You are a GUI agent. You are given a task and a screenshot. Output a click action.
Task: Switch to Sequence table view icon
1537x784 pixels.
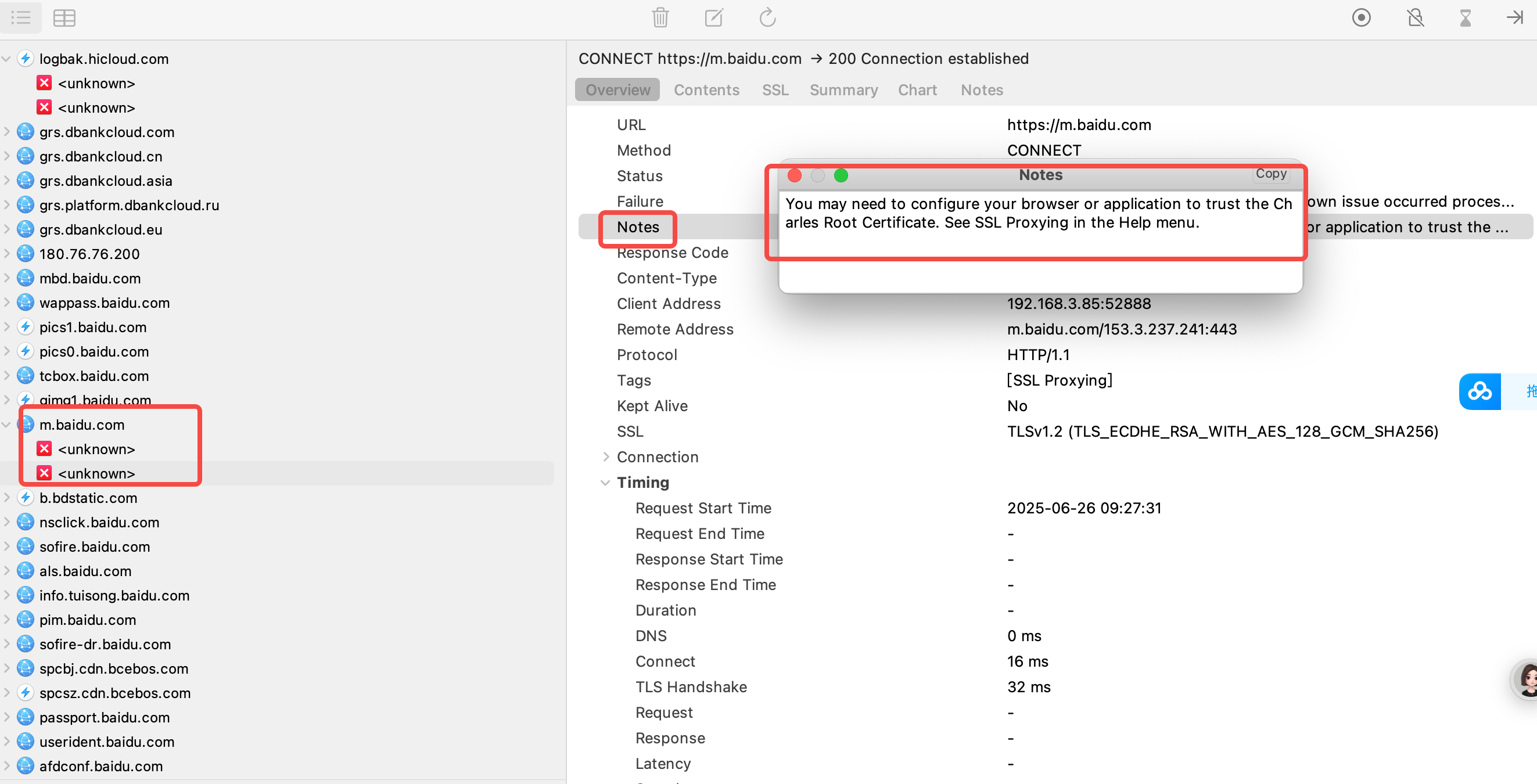(x=64, y=18)
